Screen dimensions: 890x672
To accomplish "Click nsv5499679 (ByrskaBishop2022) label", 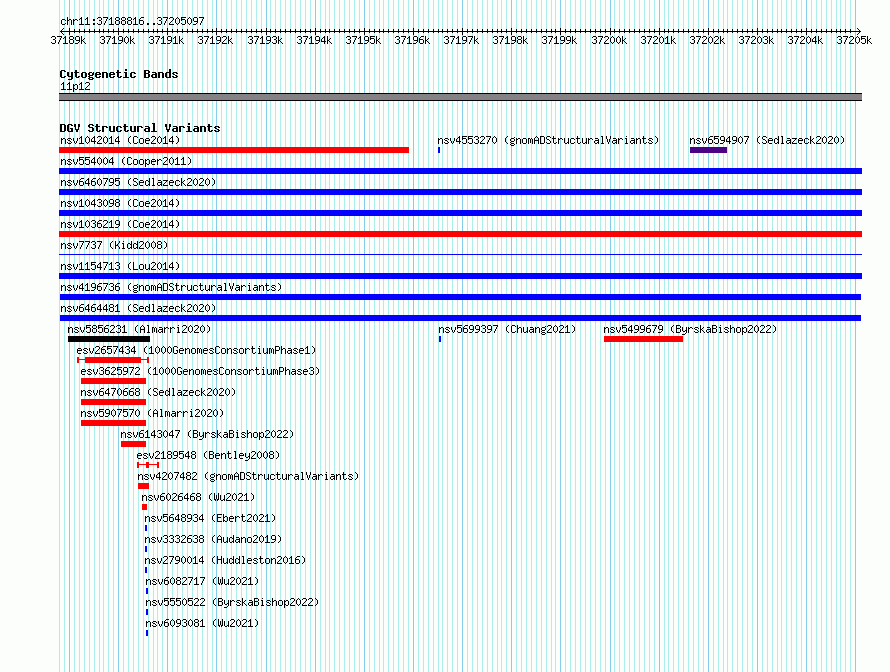I will [x=690, y=329].
